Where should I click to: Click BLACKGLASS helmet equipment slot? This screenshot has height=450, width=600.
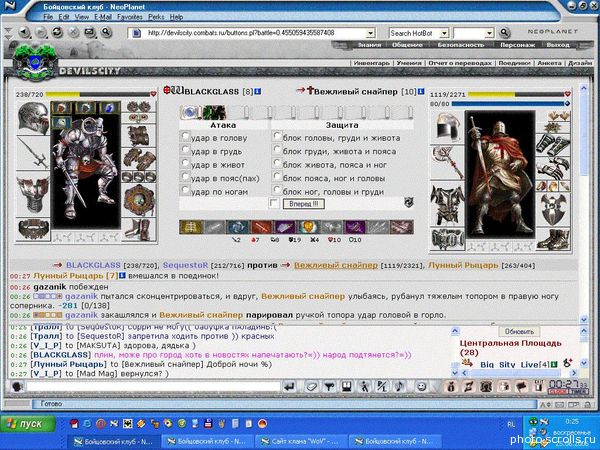[33, 118]
